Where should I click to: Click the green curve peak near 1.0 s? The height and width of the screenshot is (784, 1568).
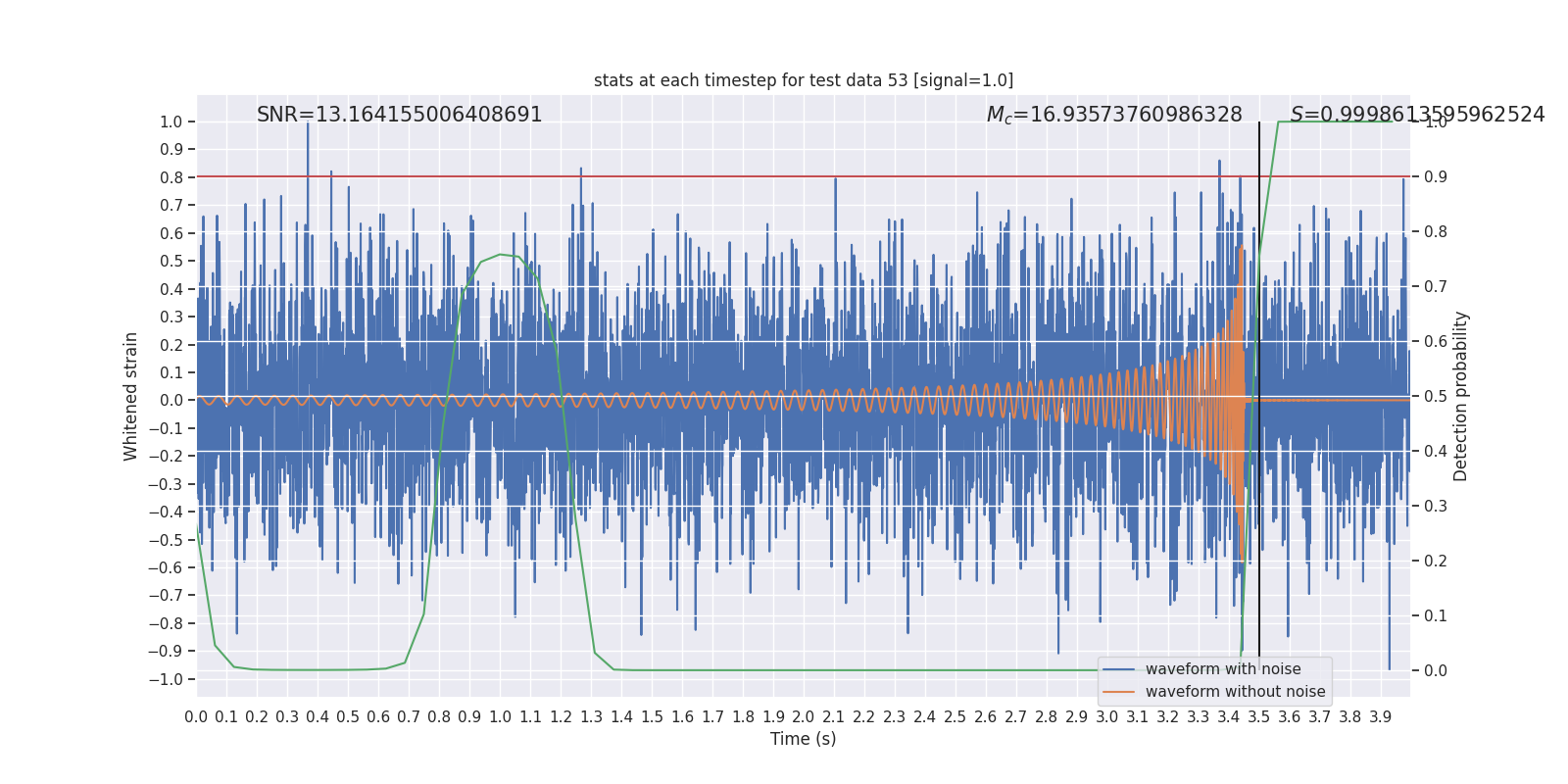tap(501, 255)
